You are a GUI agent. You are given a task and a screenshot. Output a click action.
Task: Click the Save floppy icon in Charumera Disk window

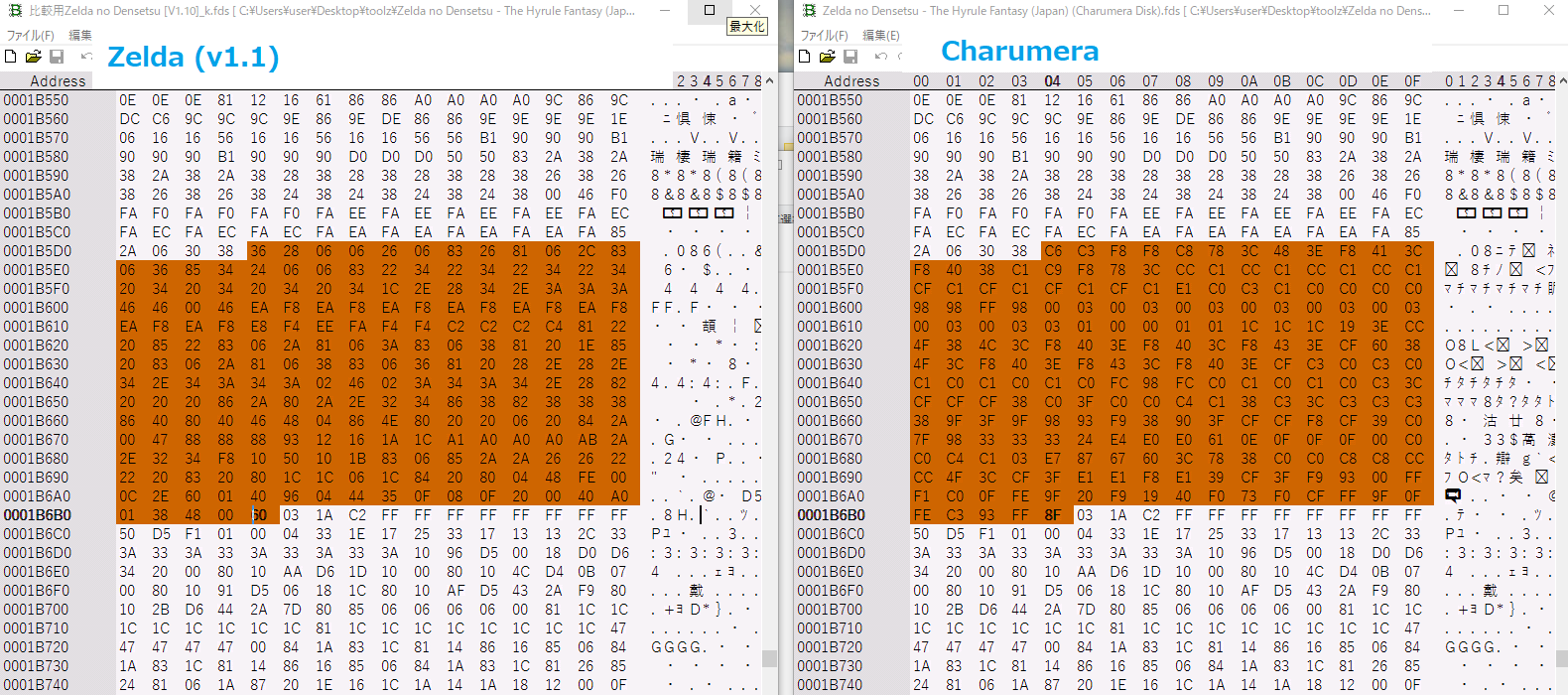850,57
